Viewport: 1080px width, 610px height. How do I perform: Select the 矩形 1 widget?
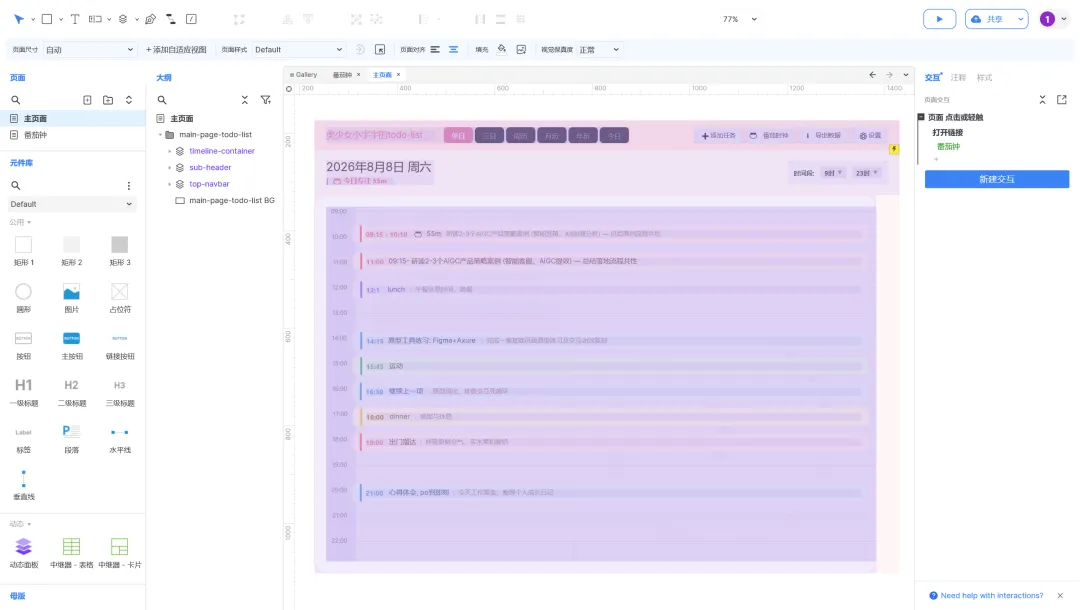[x=23, y=251]
